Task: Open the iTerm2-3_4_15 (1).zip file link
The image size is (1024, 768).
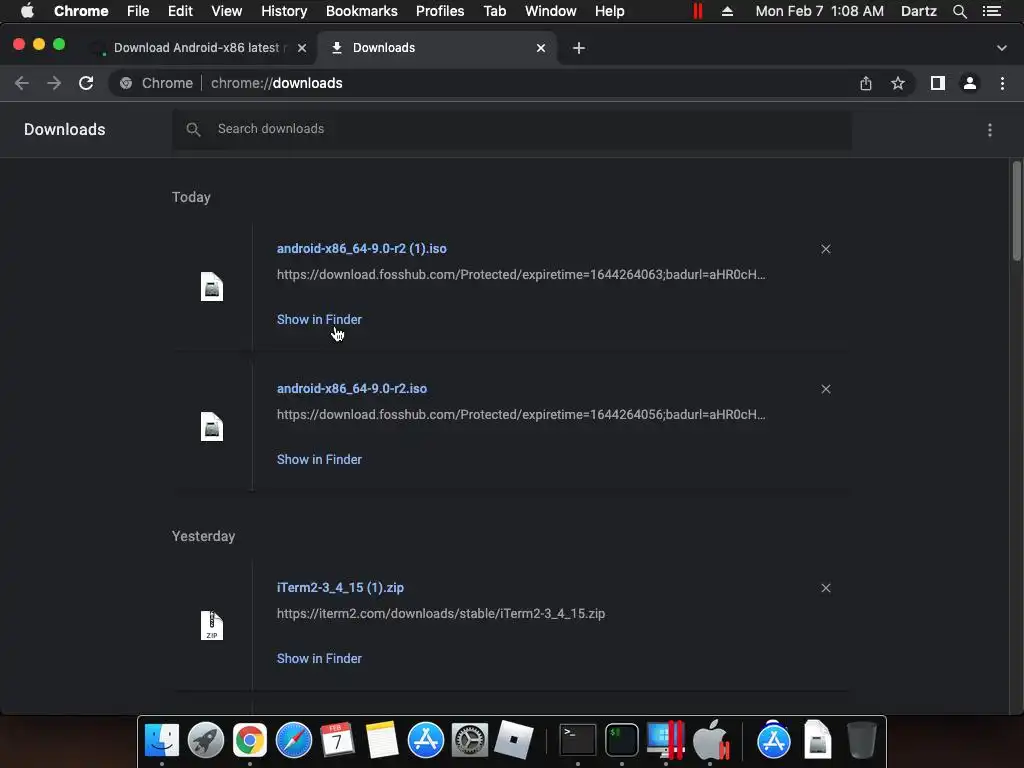Action: pos(340,587)
